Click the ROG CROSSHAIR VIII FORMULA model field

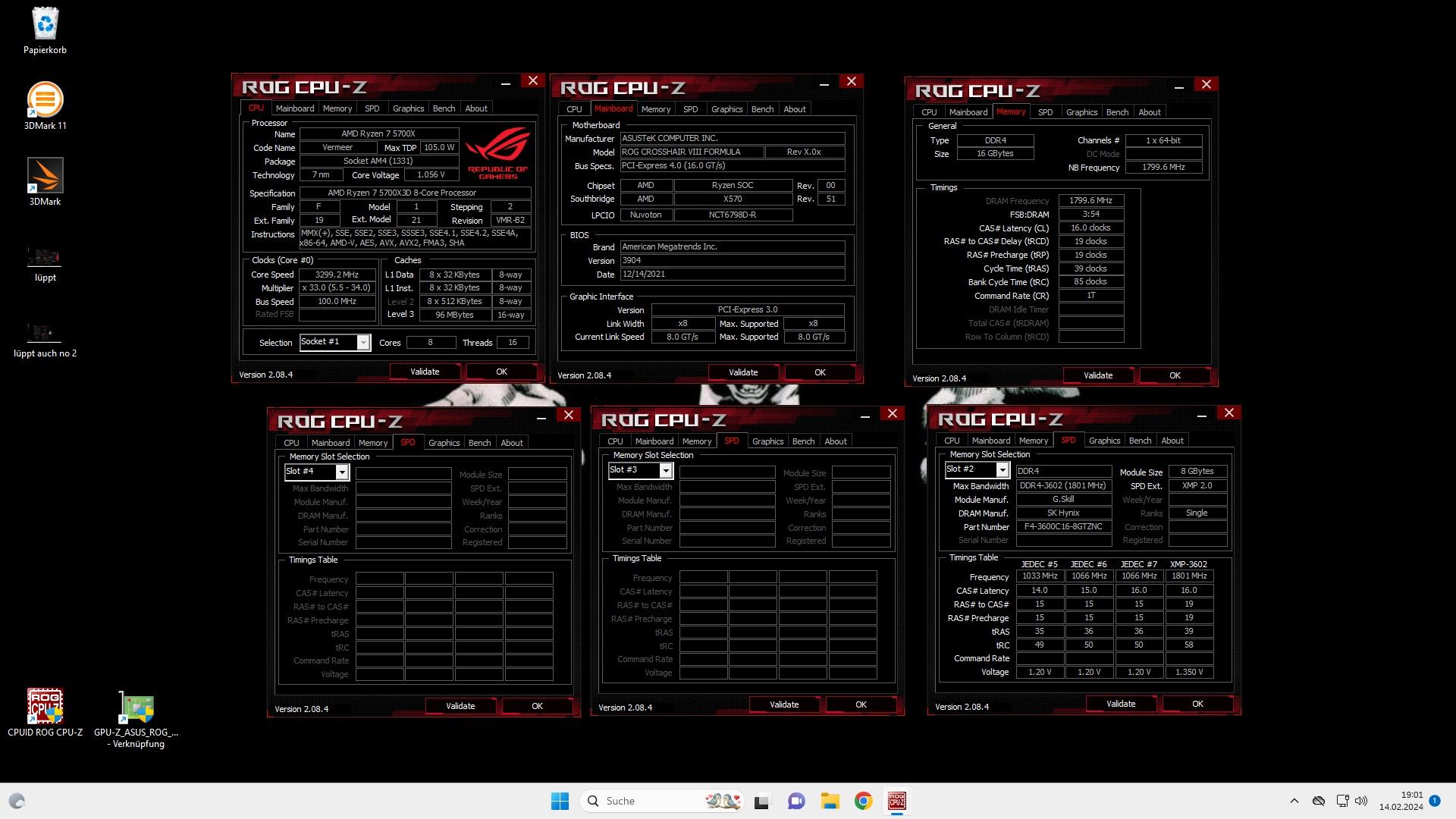691,152
